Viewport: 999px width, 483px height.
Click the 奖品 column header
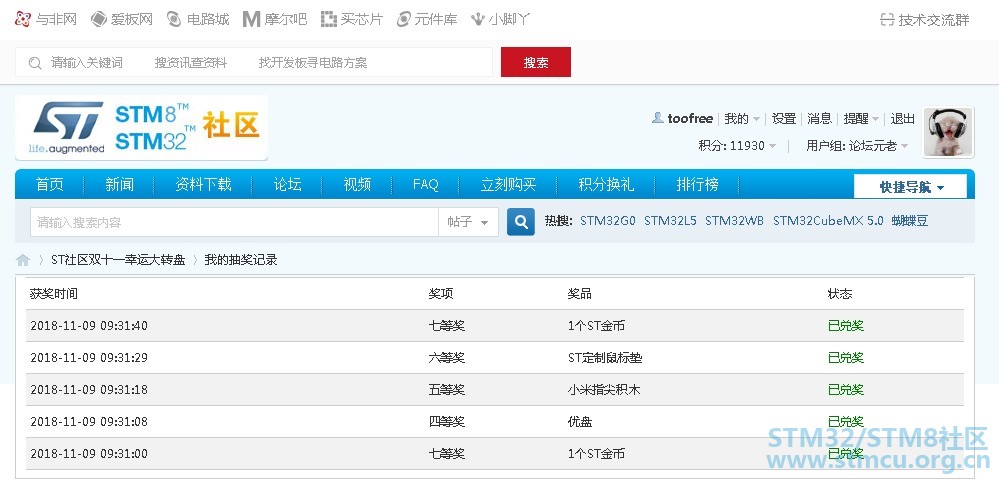click(580, 294)
